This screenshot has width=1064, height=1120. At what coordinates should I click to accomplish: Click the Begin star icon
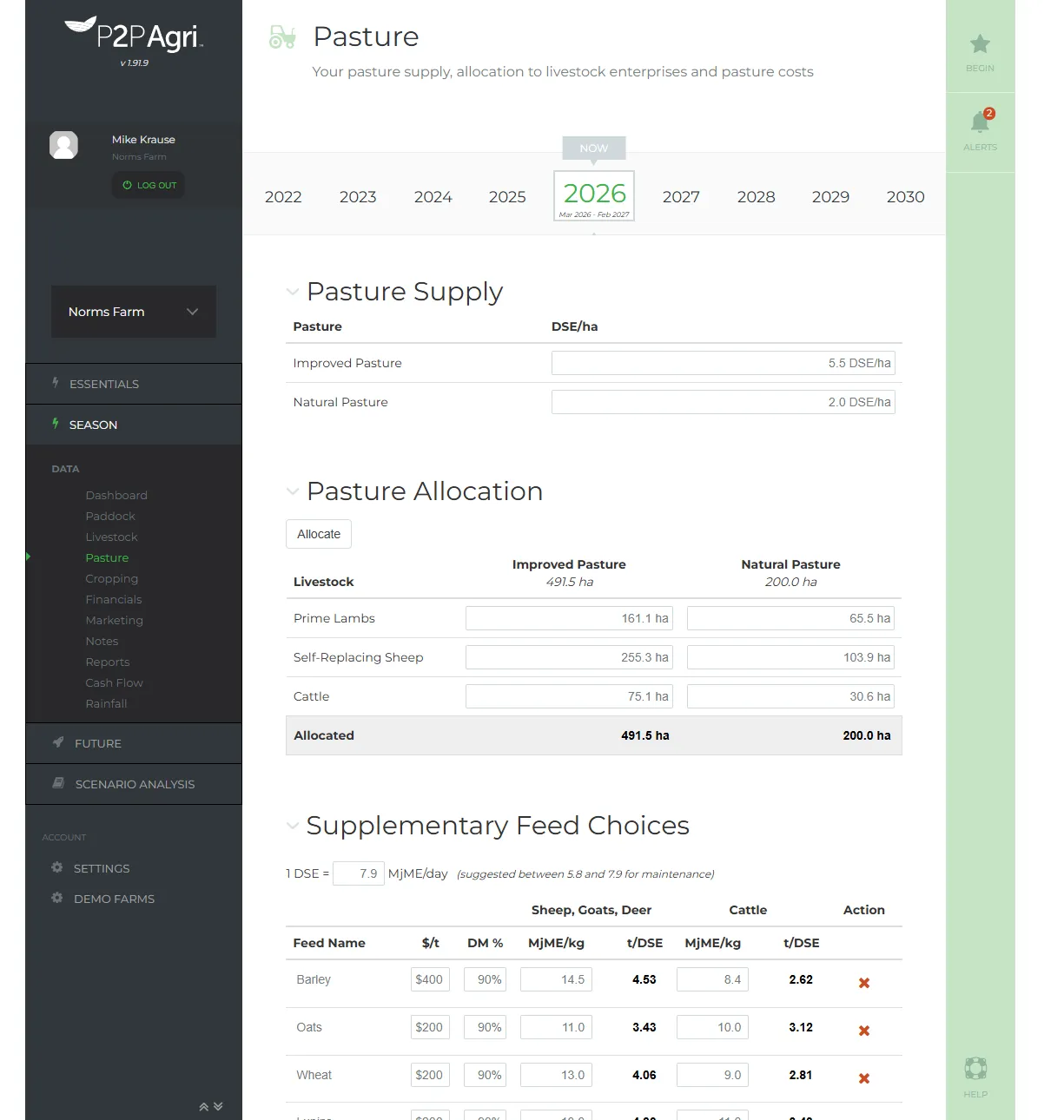[x=980, y=44]
